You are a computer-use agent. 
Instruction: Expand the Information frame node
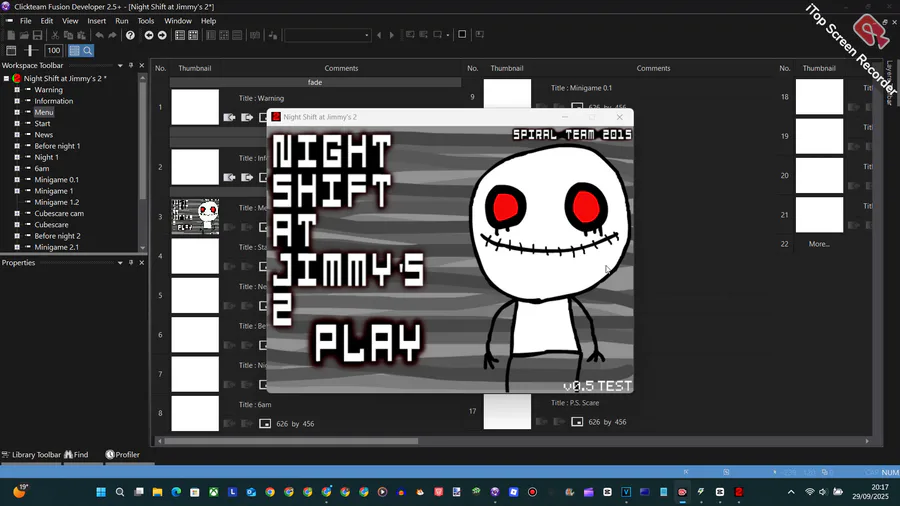click(x=17, y=101)
